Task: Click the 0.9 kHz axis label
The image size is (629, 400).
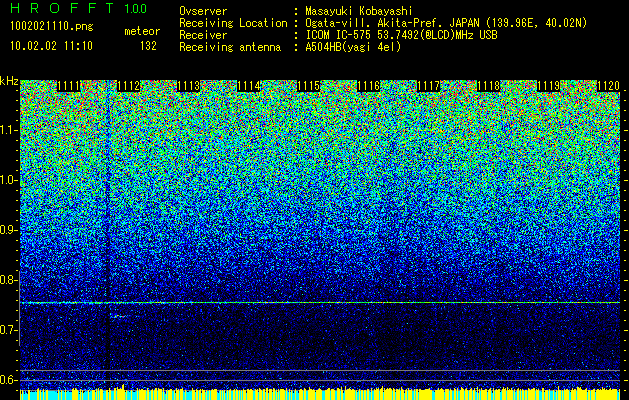Action: [x=9, y=230]
